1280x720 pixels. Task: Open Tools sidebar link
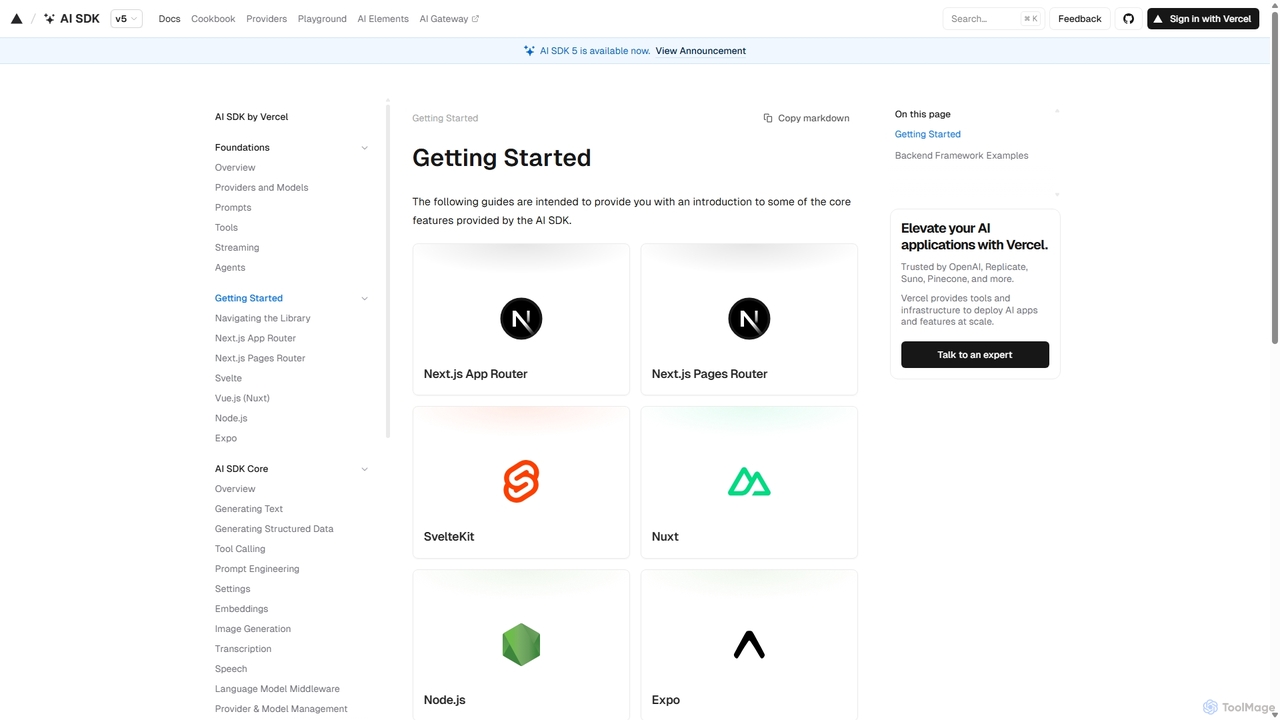[x=226, y=228]
